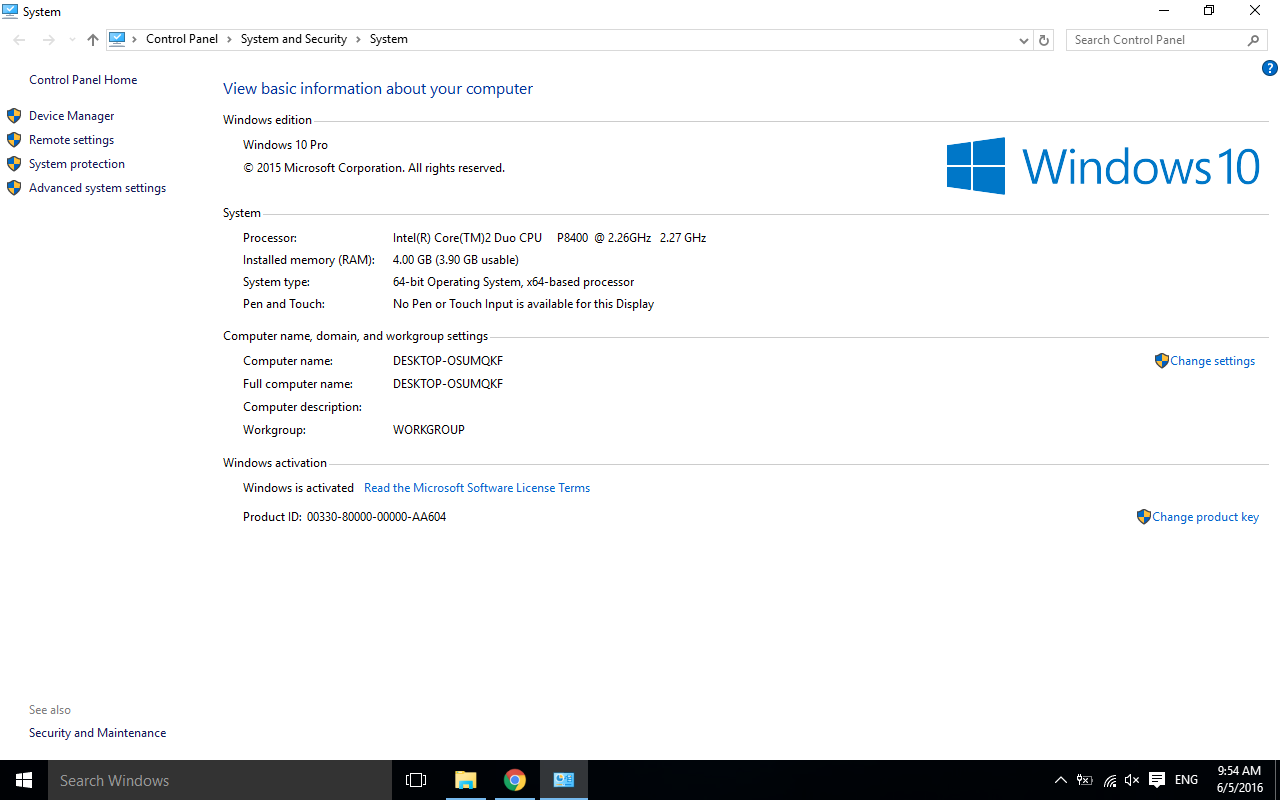Click the muted volume tray icon
Screen dimensions: 1280x800
1132,780
